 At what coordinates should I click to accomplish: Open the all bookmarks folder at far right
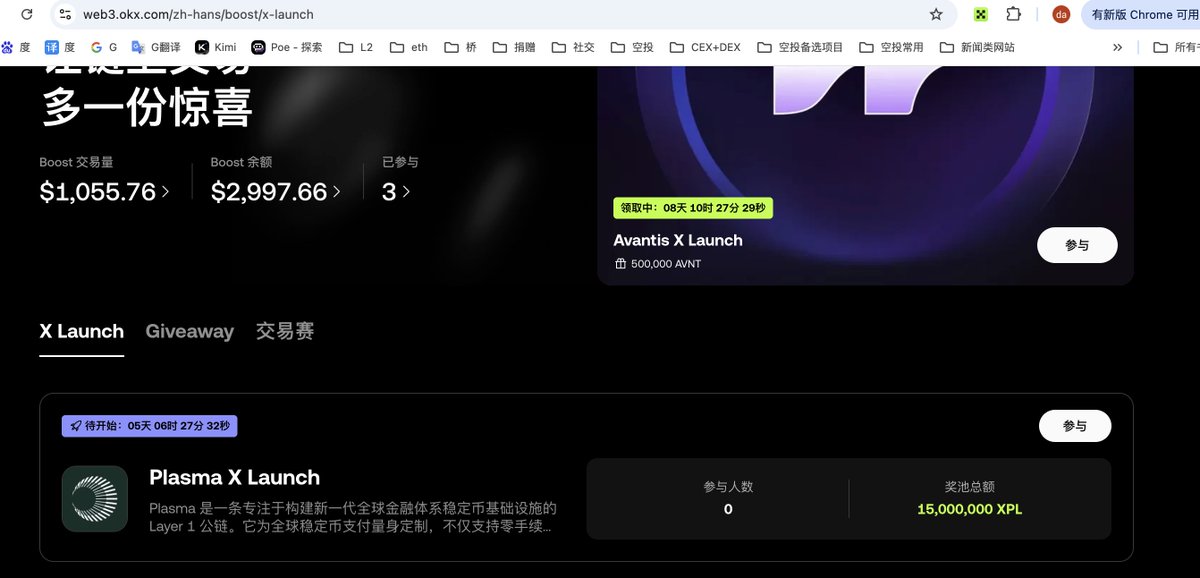1176,47
